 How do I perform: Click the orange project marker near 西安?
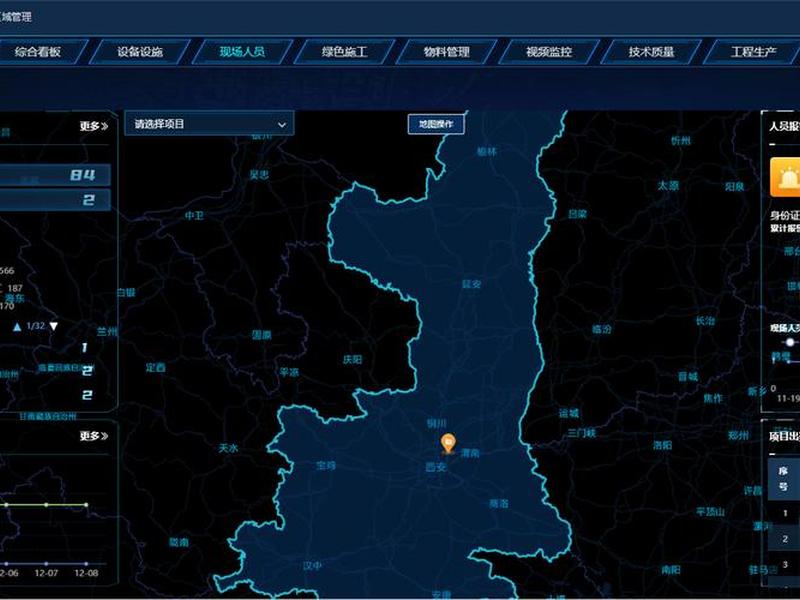(448, 443)
